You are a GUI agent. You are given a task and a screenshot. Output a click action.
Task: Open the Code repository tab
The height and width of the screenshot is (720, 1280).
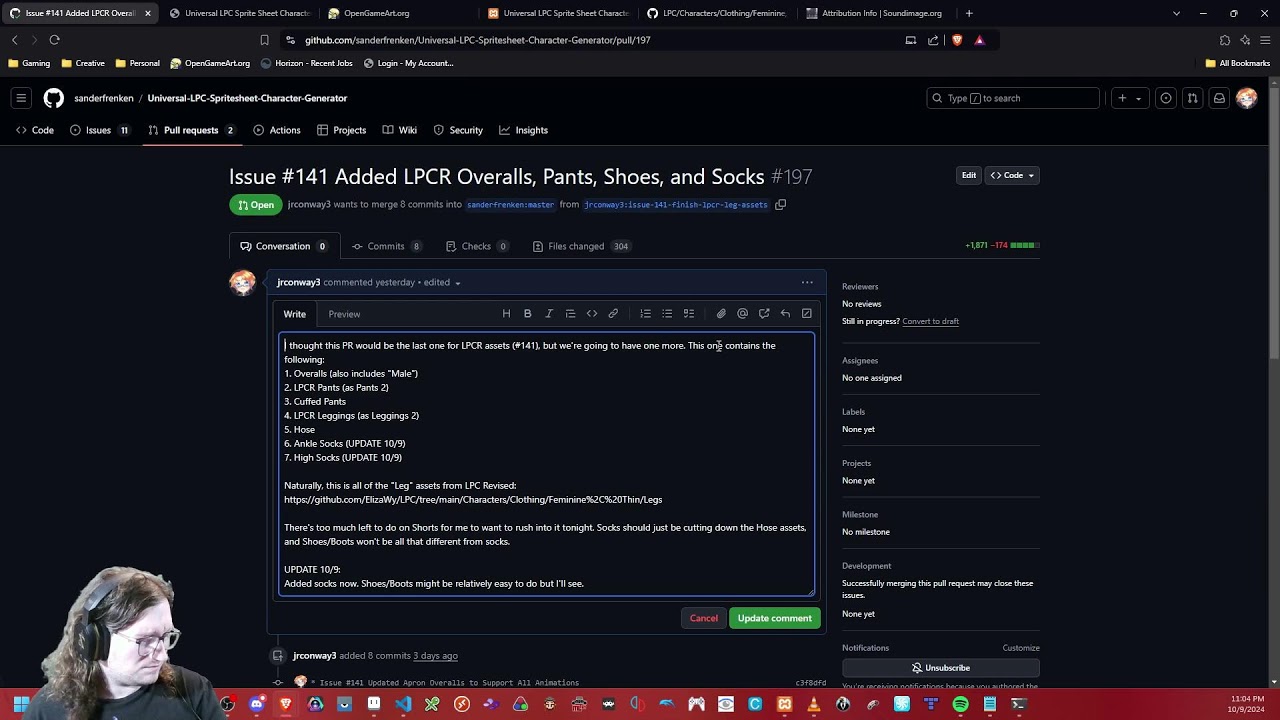(35, 130)
